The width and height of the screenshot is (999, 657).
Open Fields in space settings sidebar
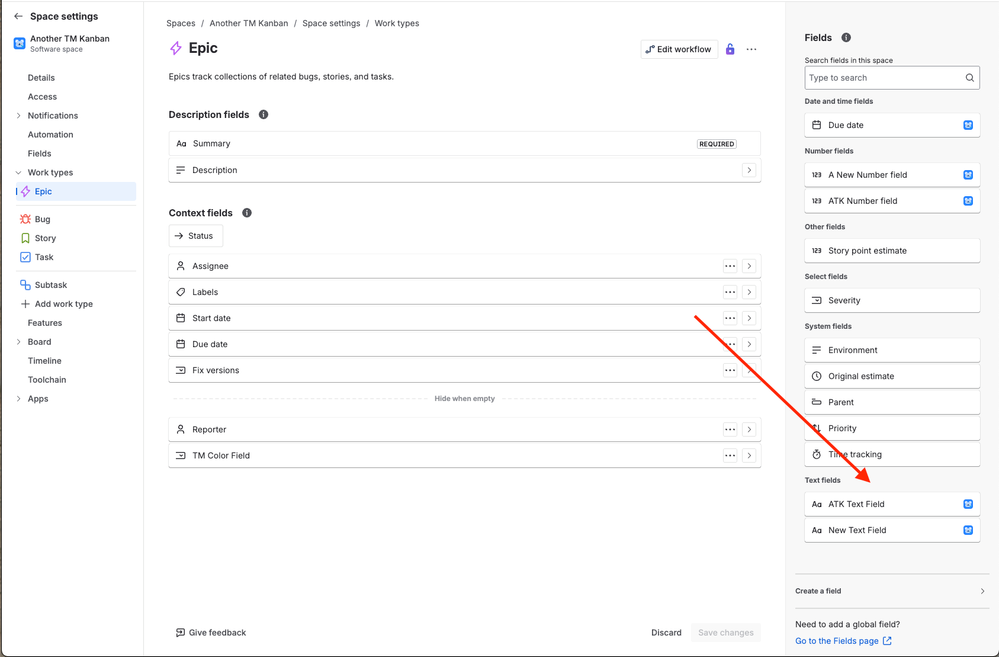coord(40,154)
